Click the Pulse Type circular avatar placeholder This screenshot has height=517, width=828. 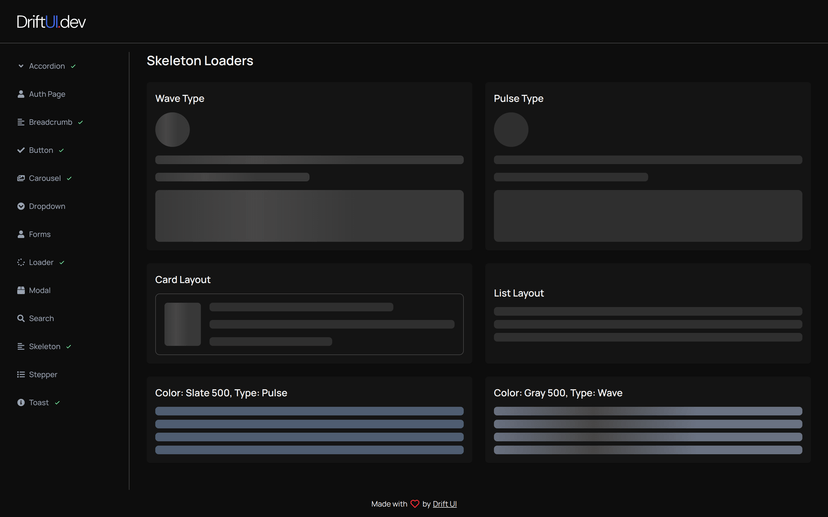pos(511,129)
